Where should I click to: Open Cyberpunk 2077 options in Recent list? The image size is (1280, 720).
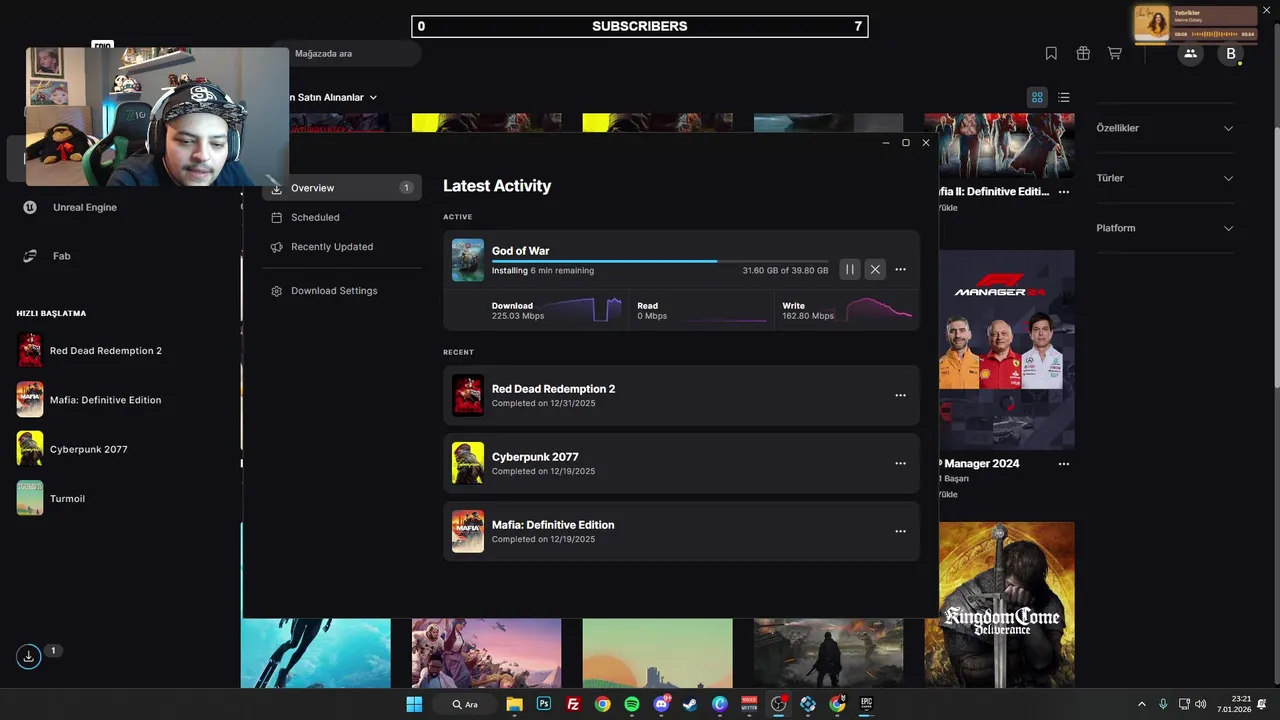(x=900, y=463)
